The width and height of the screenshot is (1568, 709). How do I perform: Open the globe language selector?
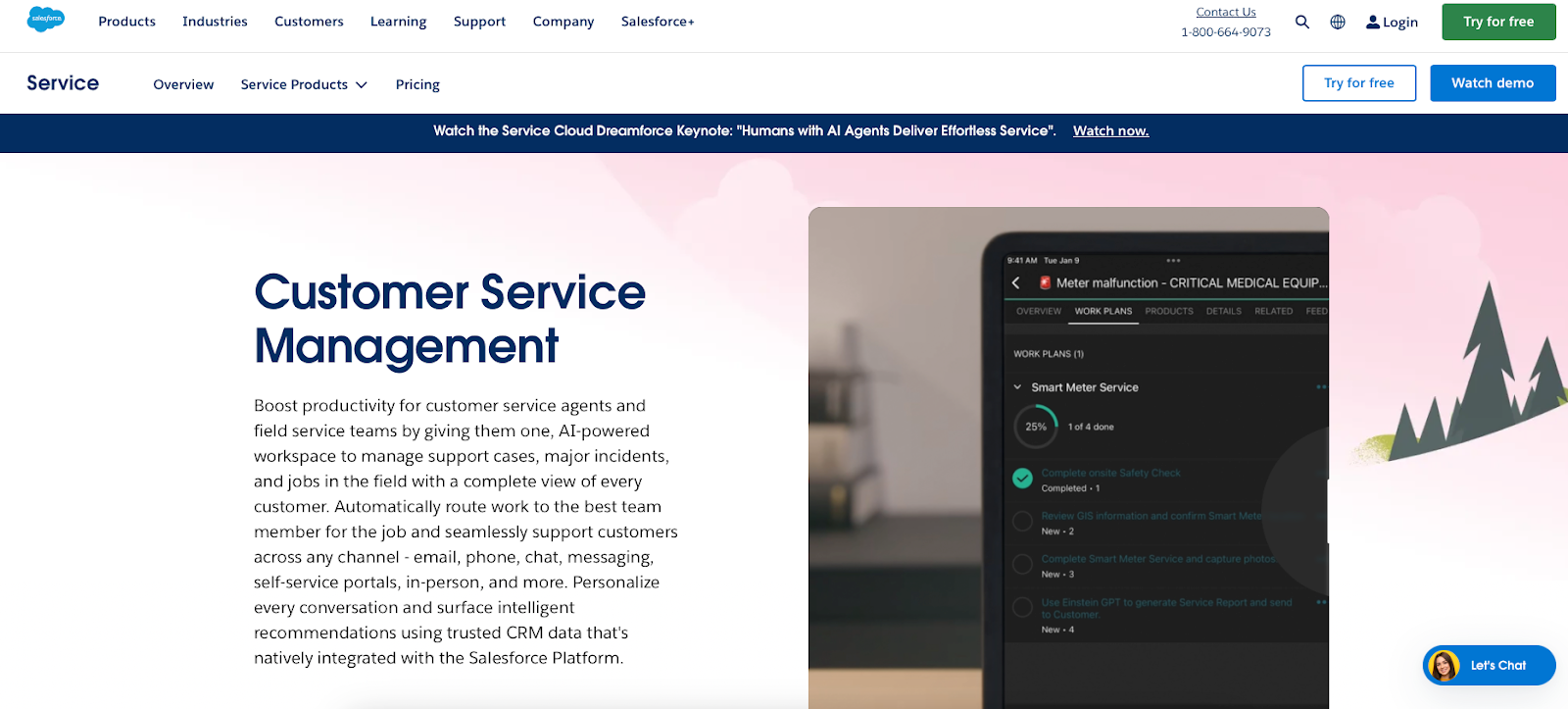click(x=1338, y=22)
